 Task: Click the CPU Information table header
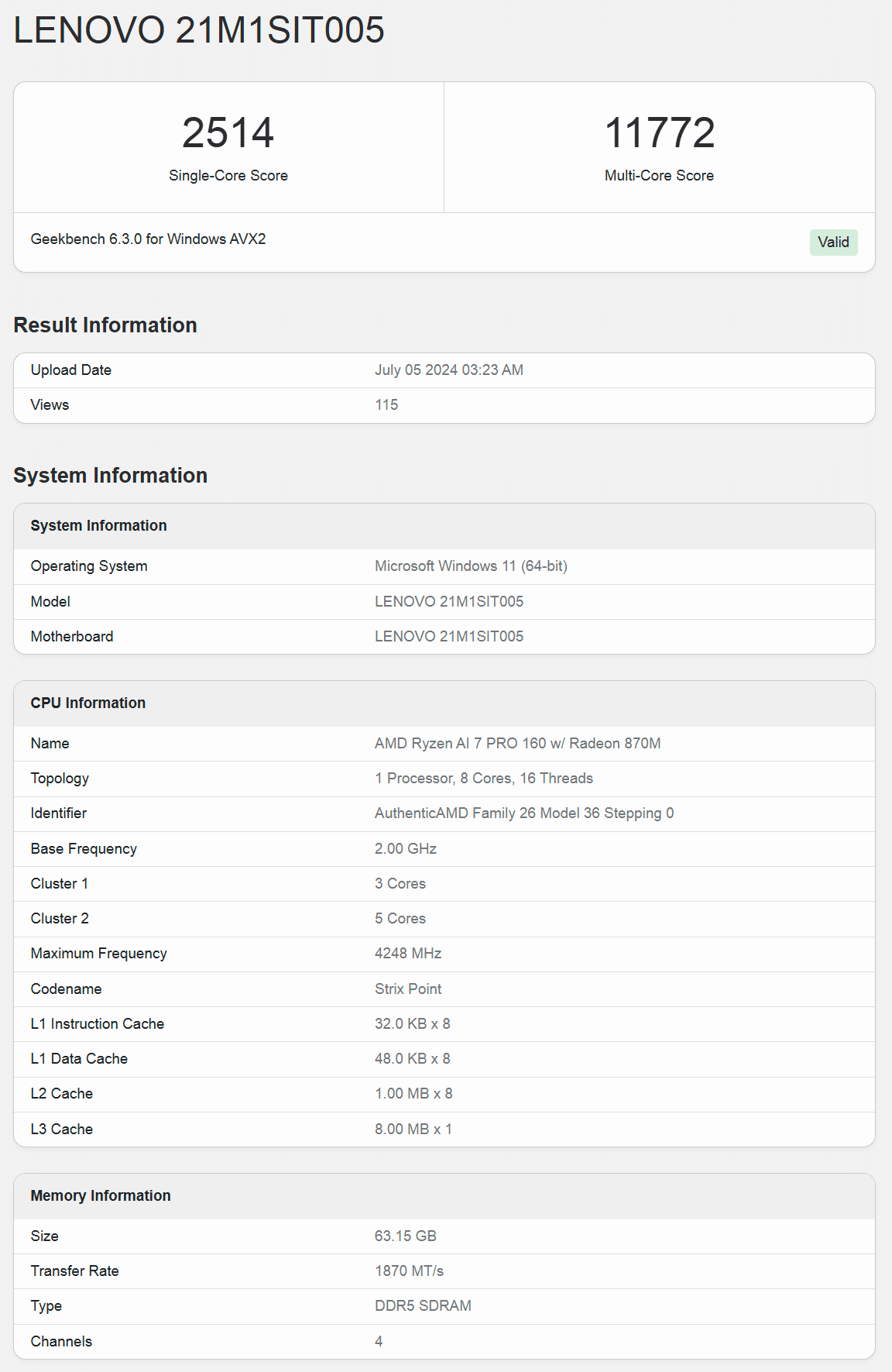tap(444, 703)
